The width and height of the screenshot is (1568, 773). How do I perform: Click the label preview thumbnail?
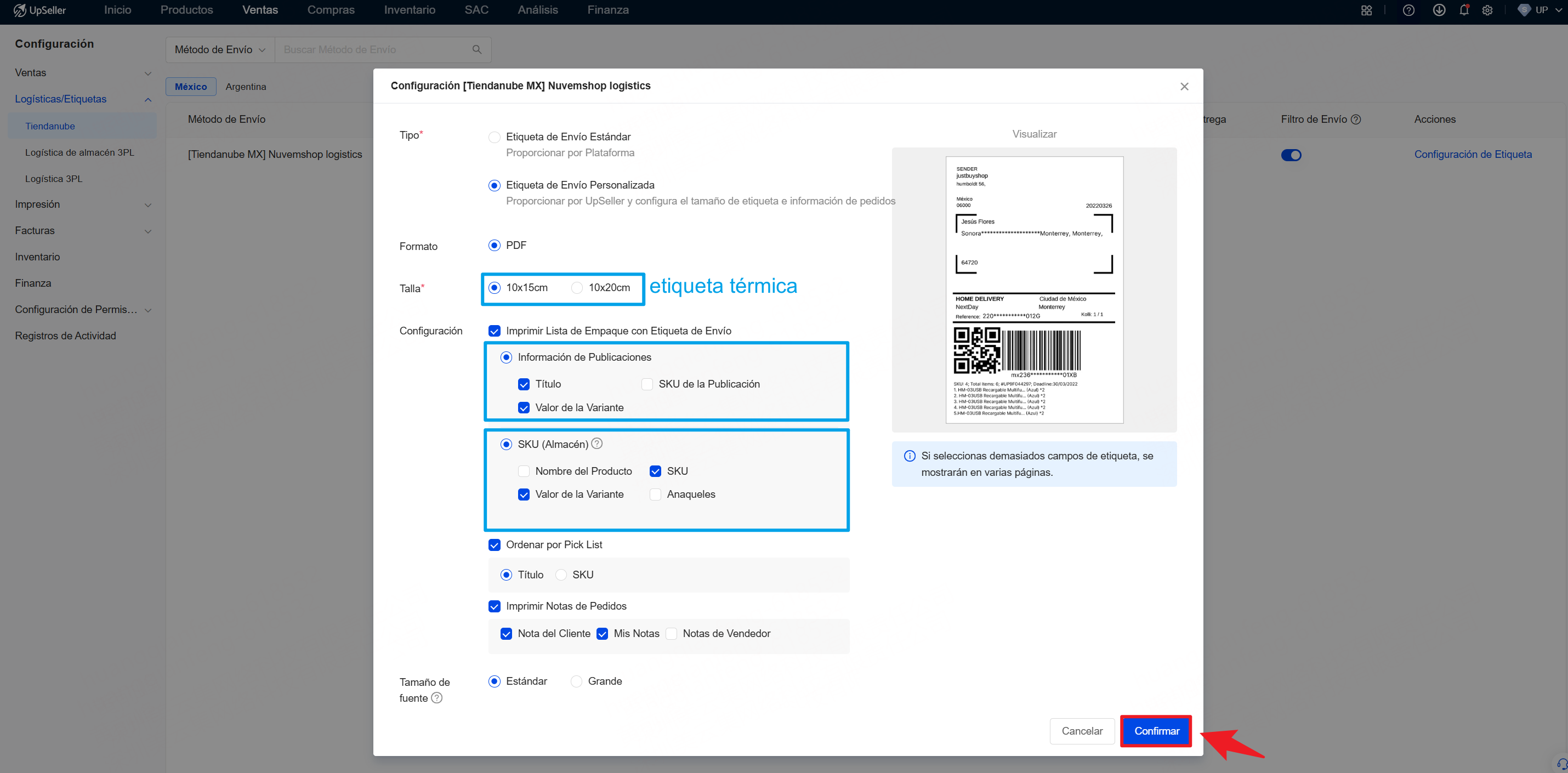[x=1034, y=291]
